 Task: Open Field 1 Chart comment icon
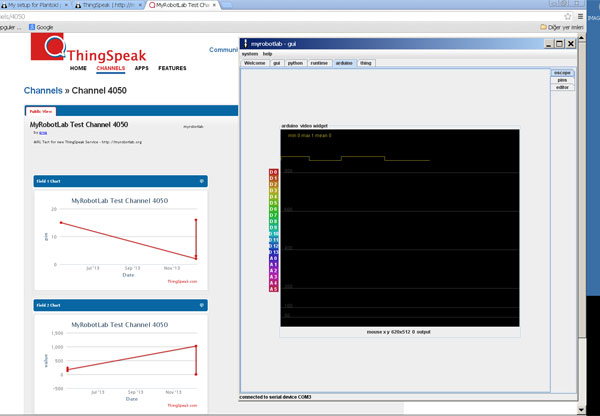[202, 181]
